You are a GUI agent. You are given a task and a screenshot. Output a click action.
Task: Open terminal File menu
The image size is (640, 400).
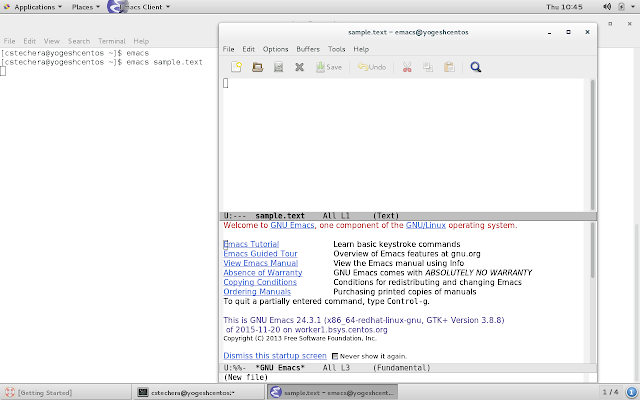tap(9, 41)
